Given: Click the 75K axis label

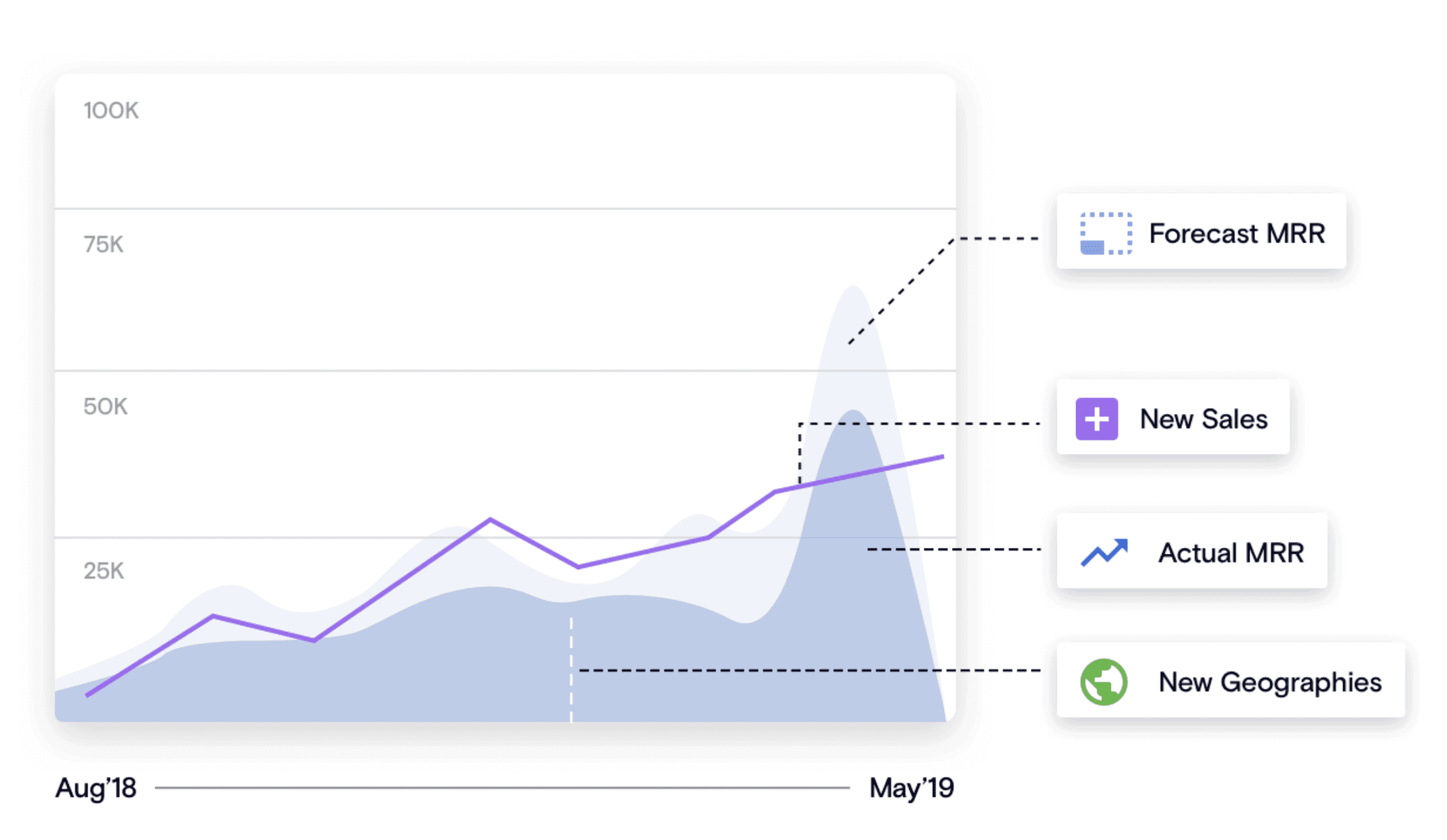Looking at the screenshot, I should 103,244.
